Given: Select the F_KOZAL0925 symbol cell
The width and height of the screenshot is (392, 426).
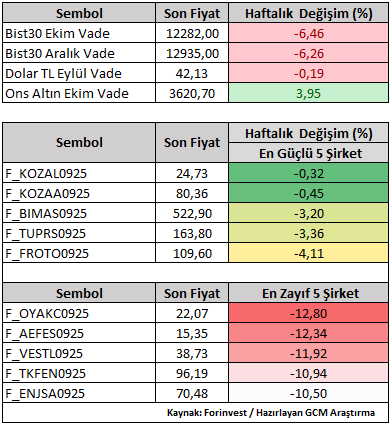Looking at the screenshot, I should (x=79, y=173).
